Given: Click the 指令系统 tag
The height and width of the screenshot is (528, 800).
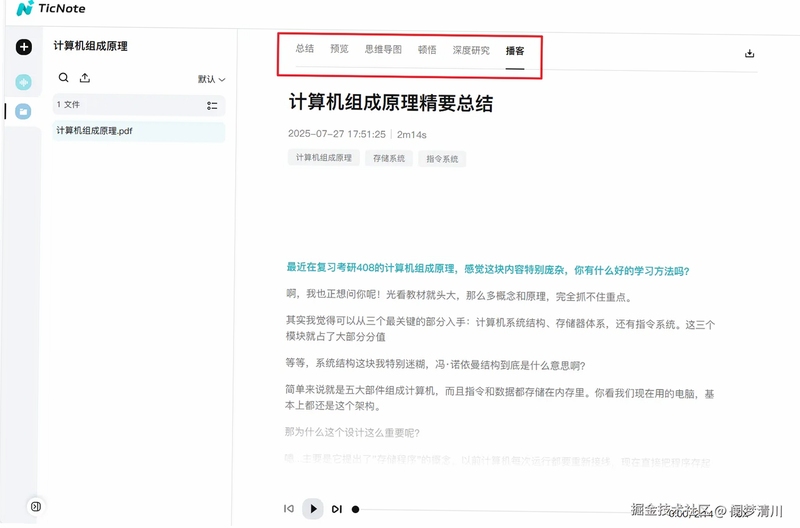Looking at the screenshot, I should point(442,159).
